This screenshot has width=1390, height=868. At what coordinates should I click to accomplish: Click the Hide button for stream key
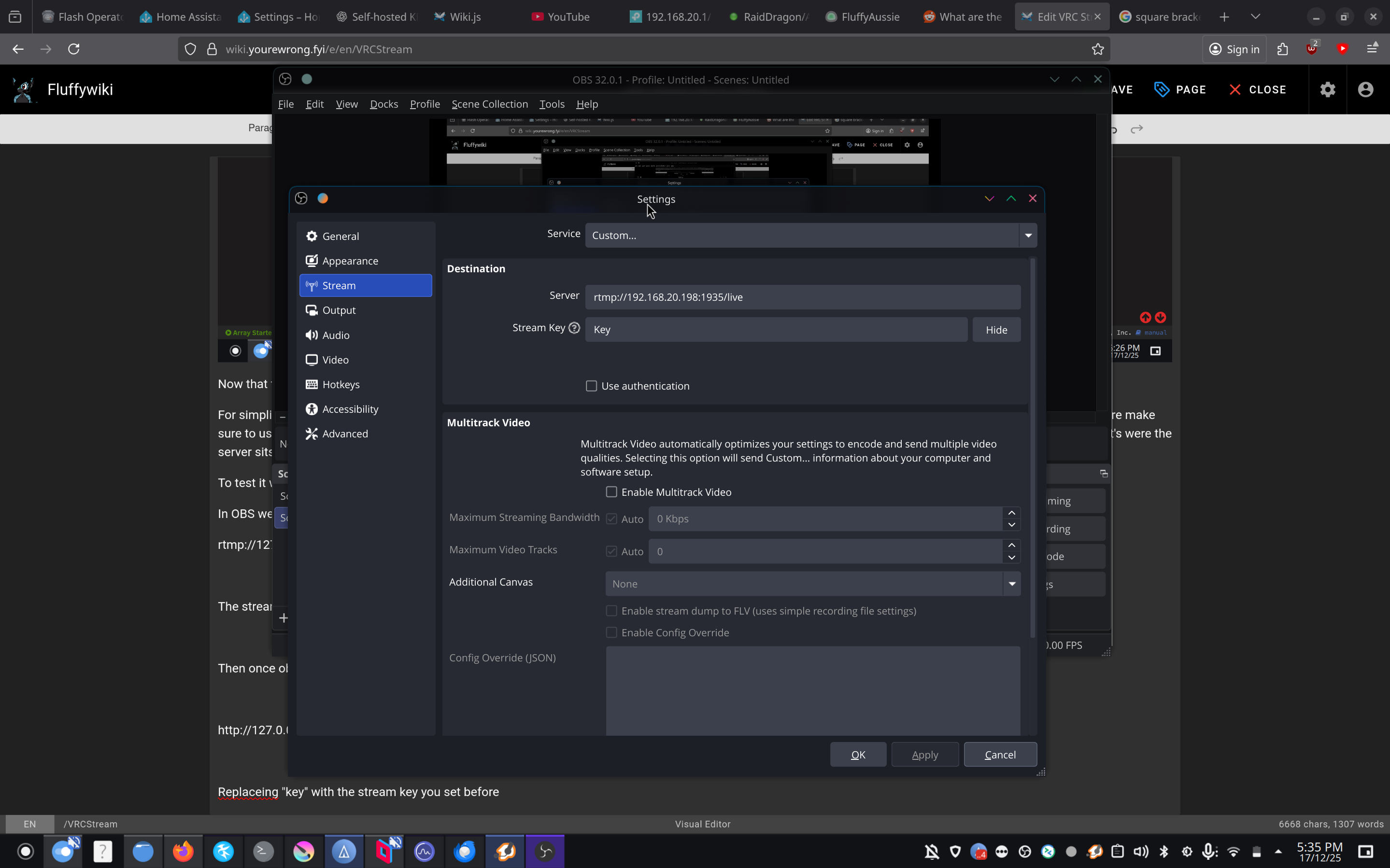tap(996, 330)
